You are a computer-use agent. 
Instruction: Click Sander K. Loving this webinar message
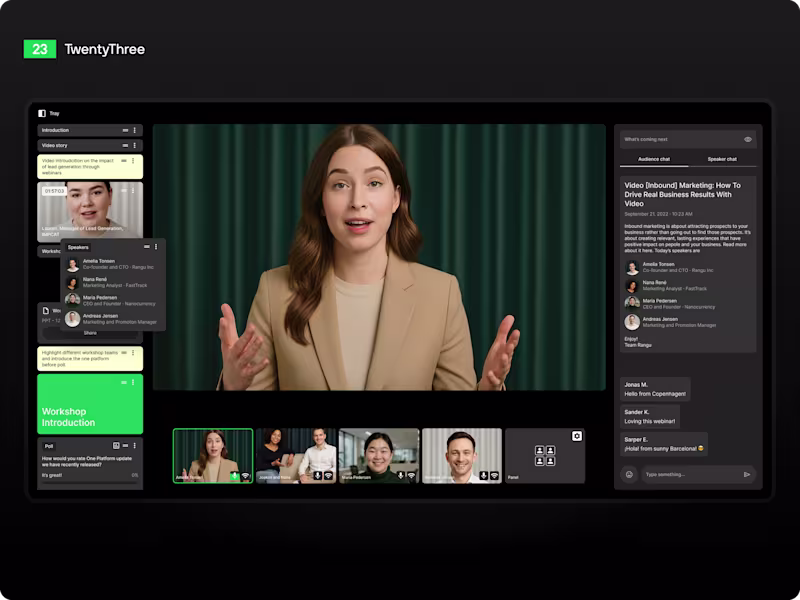click(650, 417)
